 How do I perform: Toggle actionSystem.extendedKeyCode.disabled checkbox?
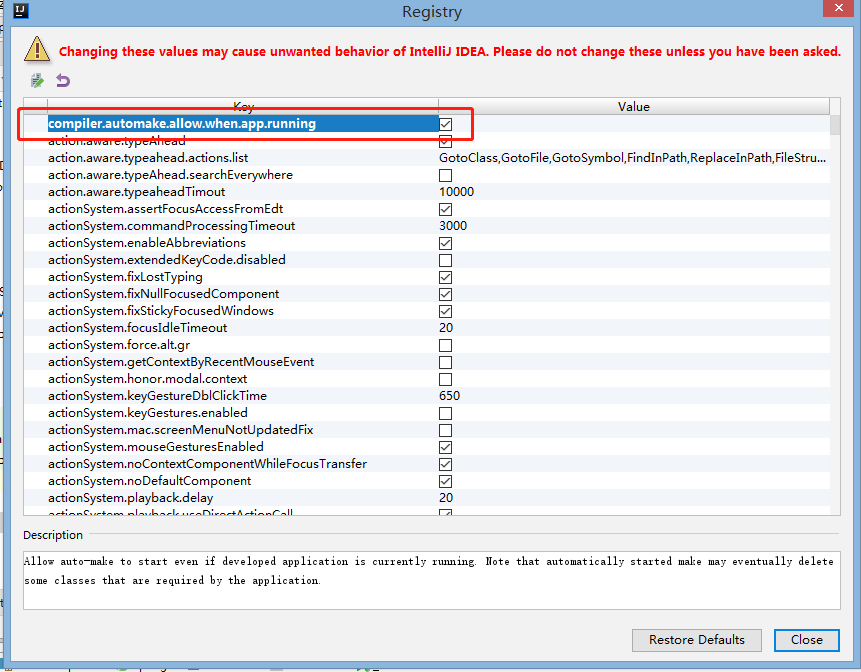[445, 260]
